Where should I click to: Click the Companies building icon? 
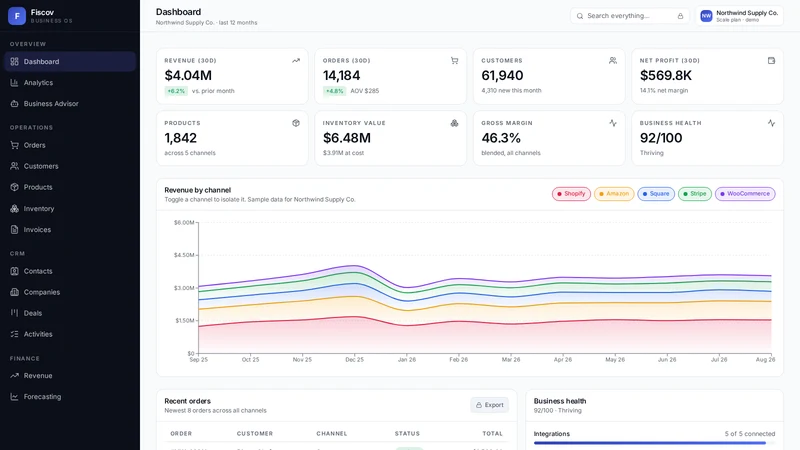[x=14, y=292]
